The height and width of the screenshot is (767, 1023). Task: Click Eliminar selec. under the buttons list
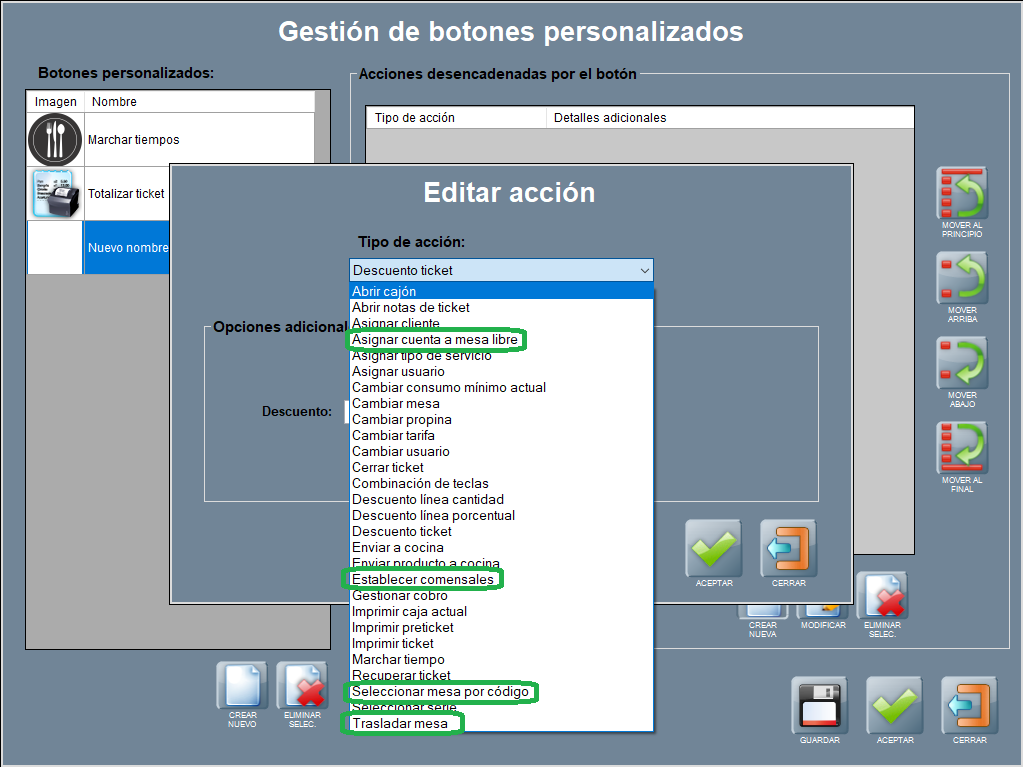point(301,688)
